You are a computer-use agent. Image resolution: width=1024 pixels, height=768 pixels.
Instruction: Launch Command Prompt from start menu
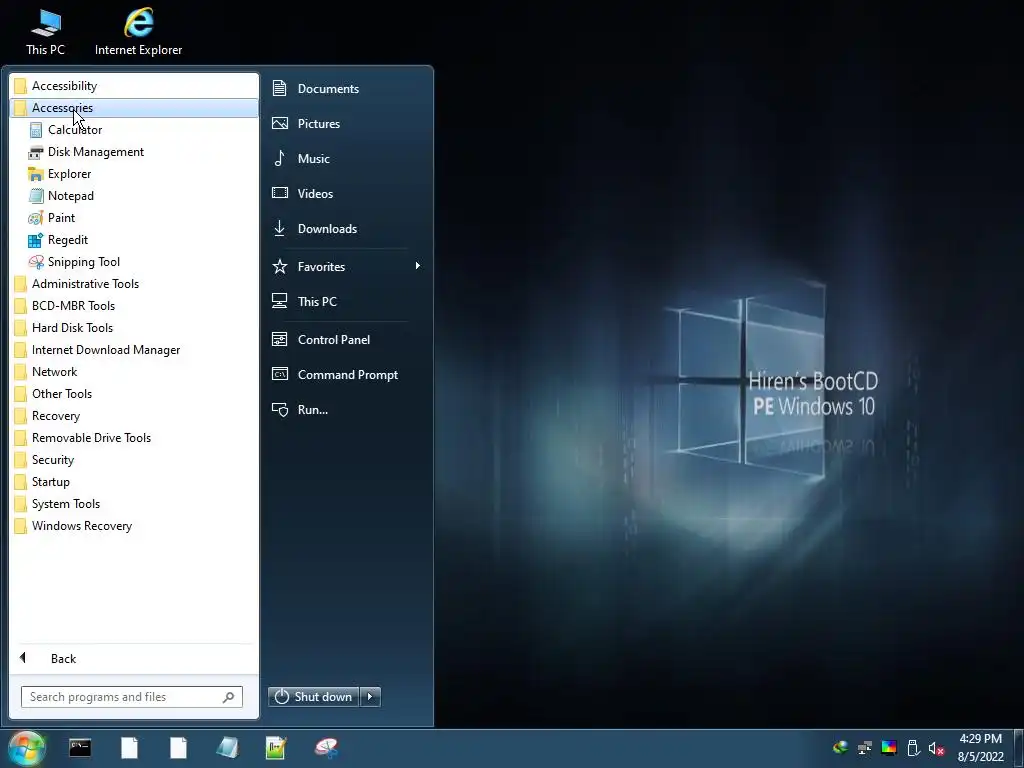(x=346, y=375)
